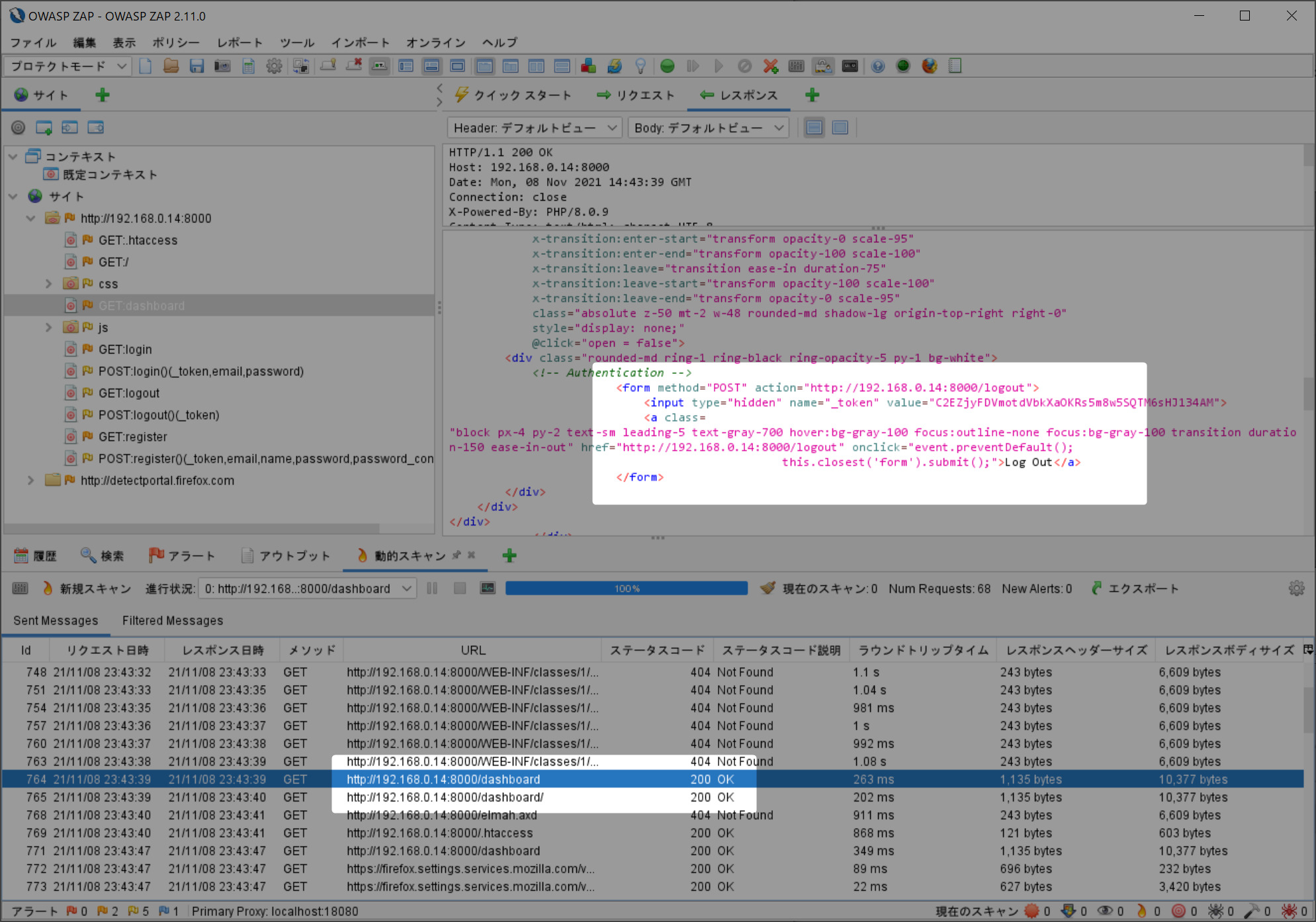Add a new tab in the bottom panel
The image size is (1316, 922).
509,556
